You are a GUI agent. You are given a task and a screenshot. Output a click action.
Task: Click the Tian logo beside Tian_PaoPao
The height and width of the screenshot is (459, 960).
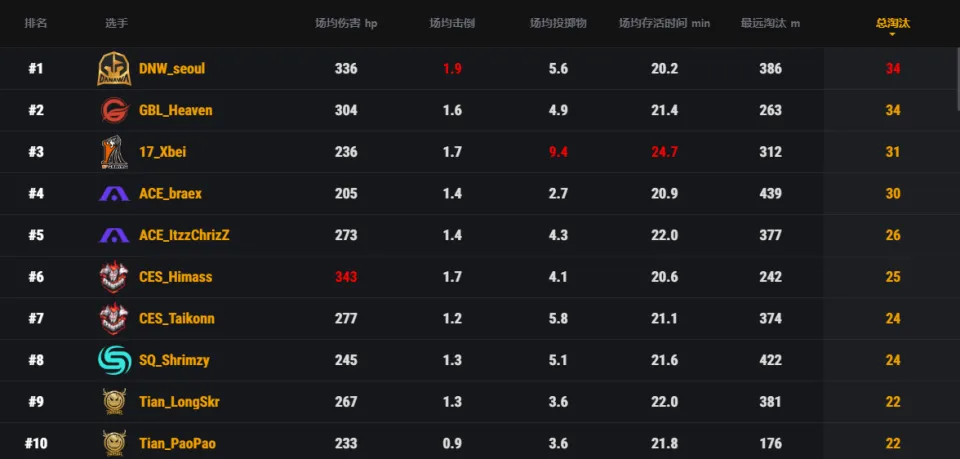[x=114, y=442]
